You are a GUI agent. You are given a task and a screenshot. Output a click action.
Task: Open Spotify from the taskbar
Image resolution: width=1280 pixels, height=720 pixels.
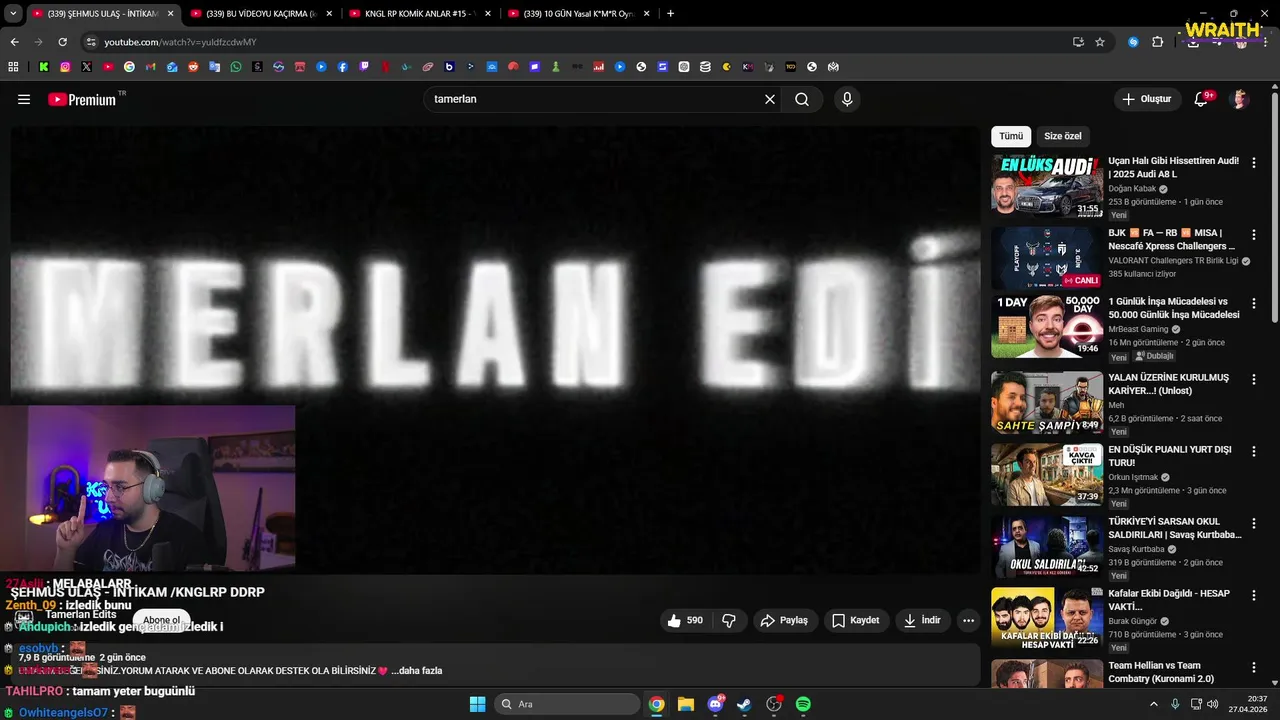coord(803,704)
